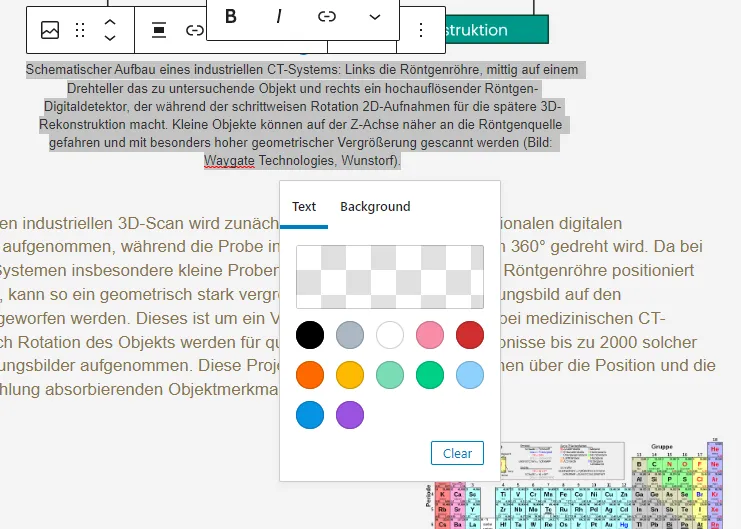Image resolution: width=741 pixels, height=529 pixels.
Task: Expand more rich text controls dropdown
Action: tap(375, 17)
